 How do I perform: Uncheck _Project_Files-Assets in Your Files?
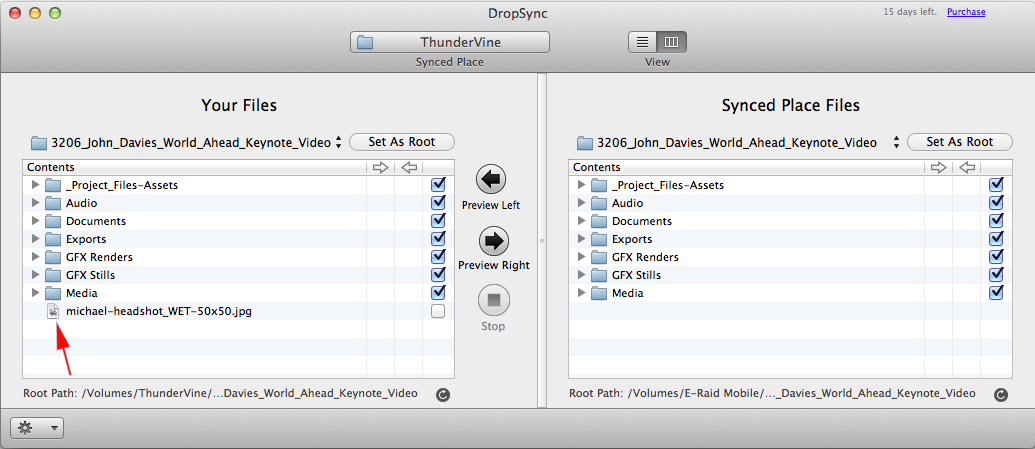click(438, 184)
